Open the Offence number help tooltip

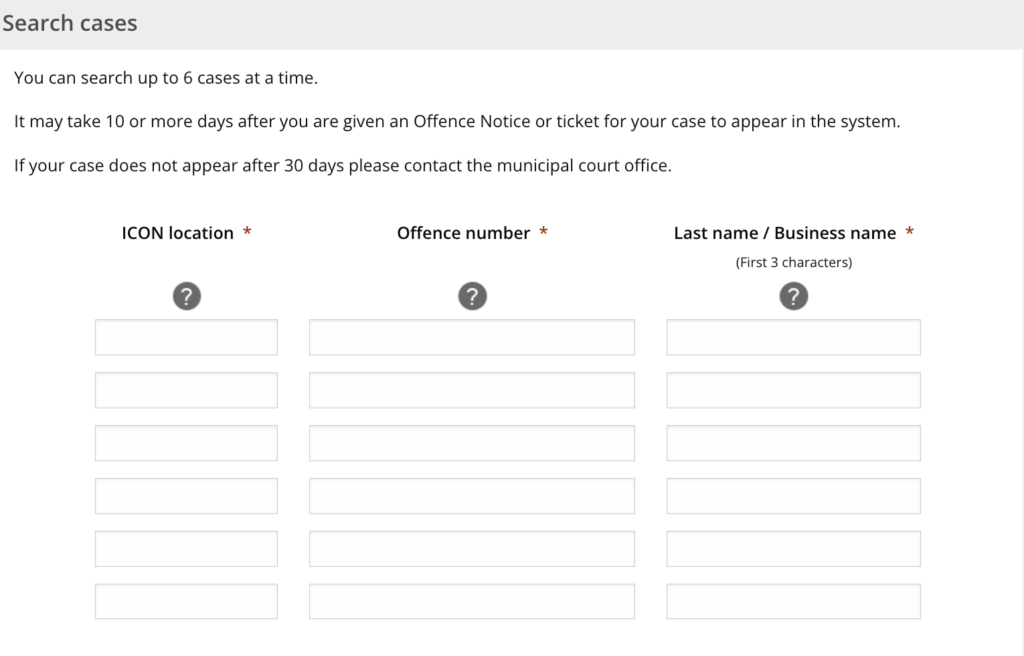coord(472,295)
